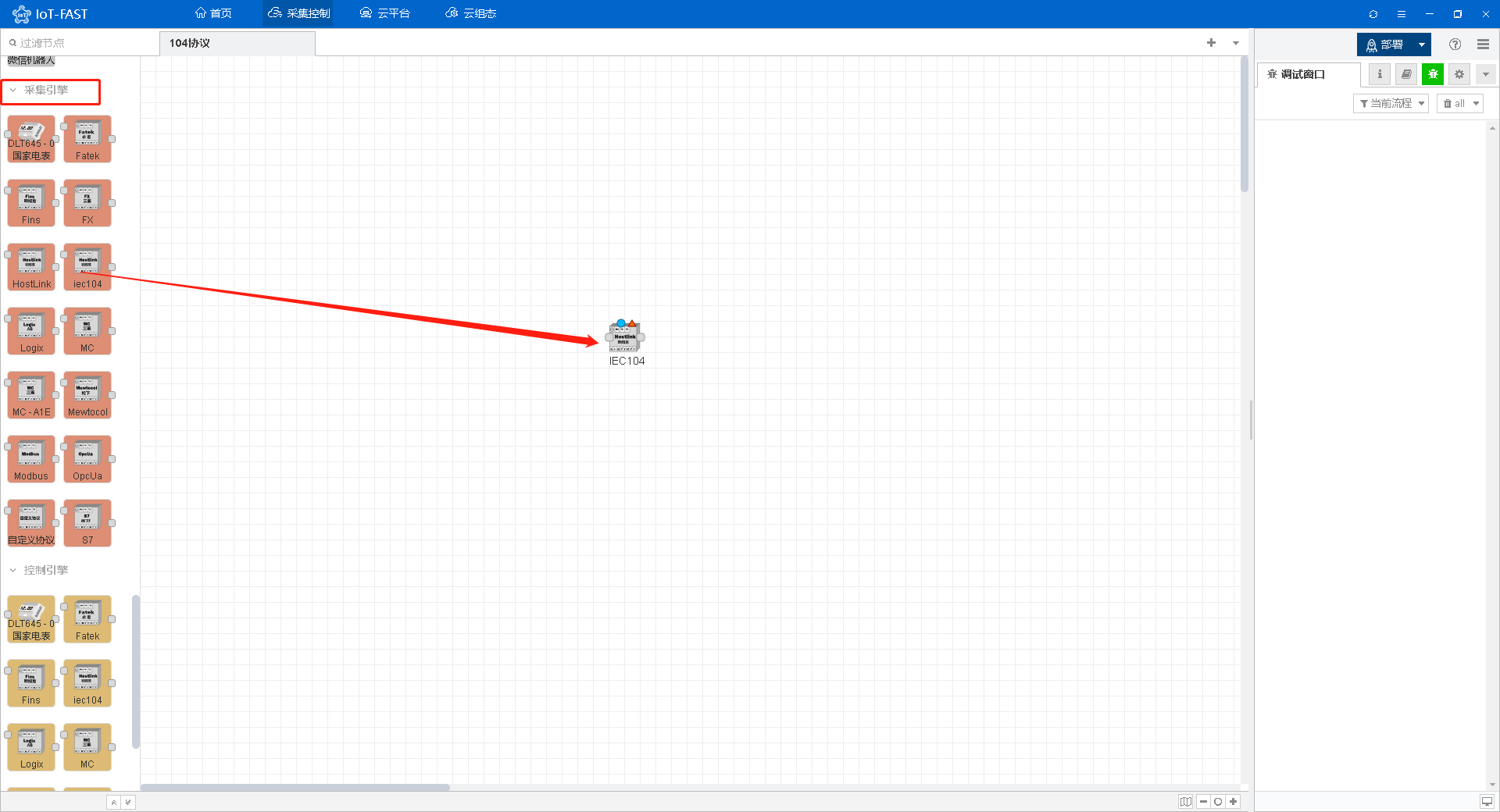The width and height of the screenshot is (1500, 812).
Task: Select the DLT645 node under 采集引擎
Action: coord(31,139)
